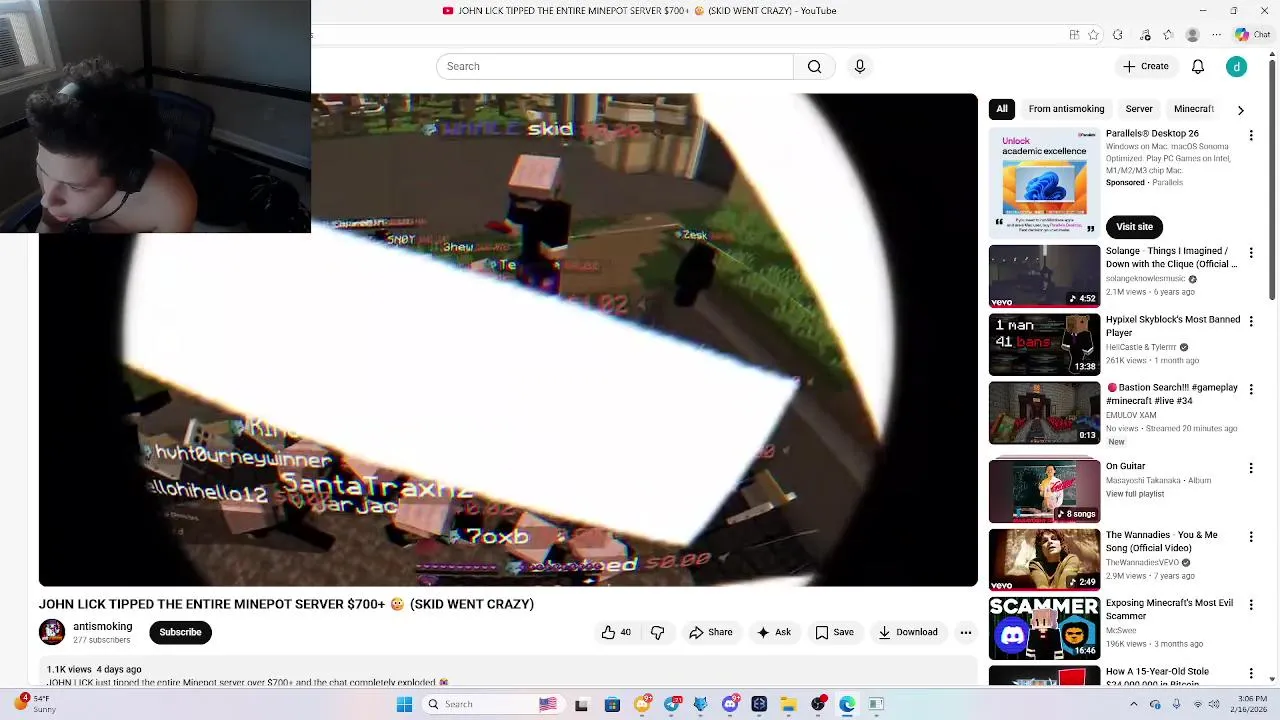The image size is (1280, 720).
Task: Click the YouTube search input field
Action: (x=614, y=66)
